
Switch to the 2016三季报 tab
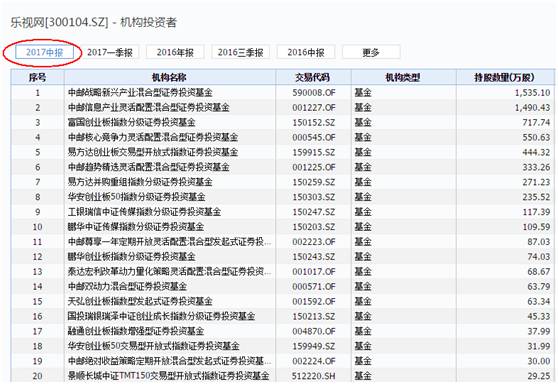240,52
